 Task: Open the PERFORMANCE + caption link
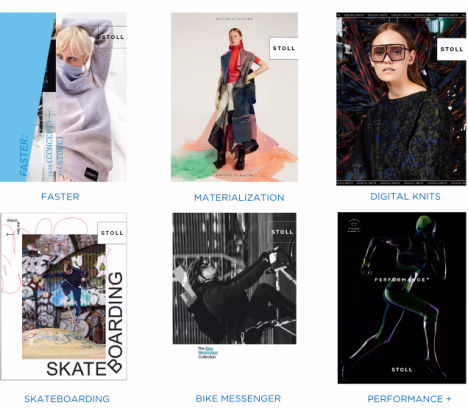click(409, 399)
